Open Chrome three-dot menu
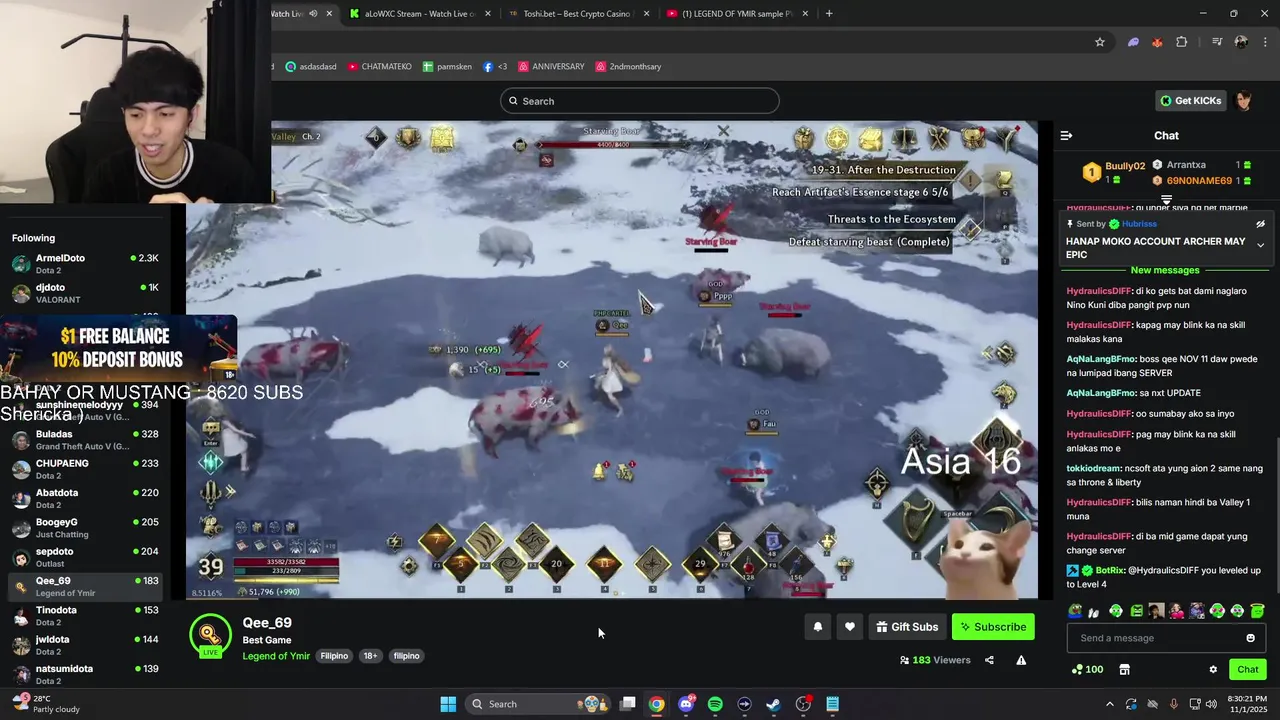The height and width of the screenshot is (720, 1280). [x=1263, y=42]
